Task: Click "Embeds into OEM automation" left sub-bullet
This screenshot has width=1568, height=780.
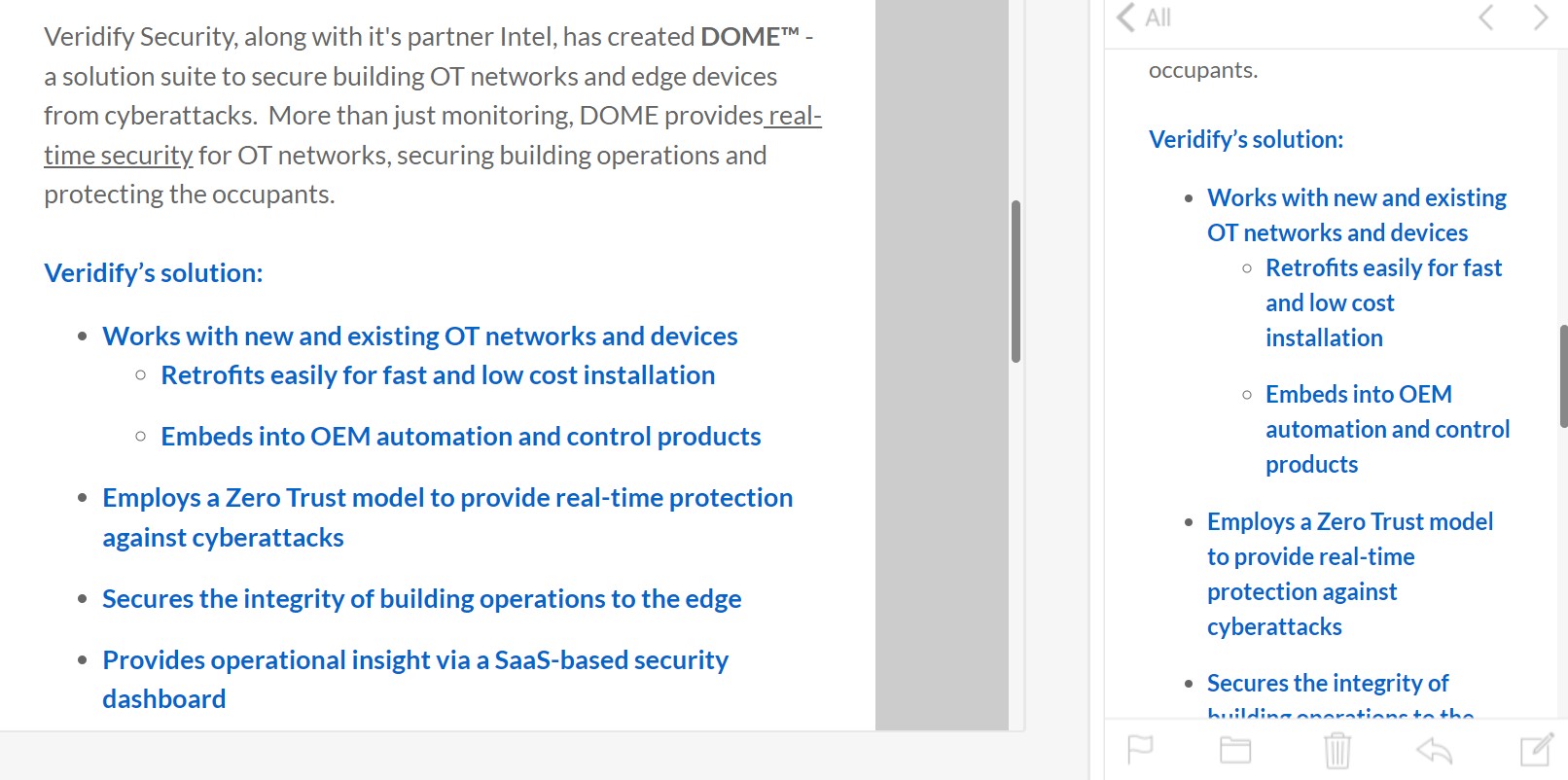Action: [x=461, y=437]
